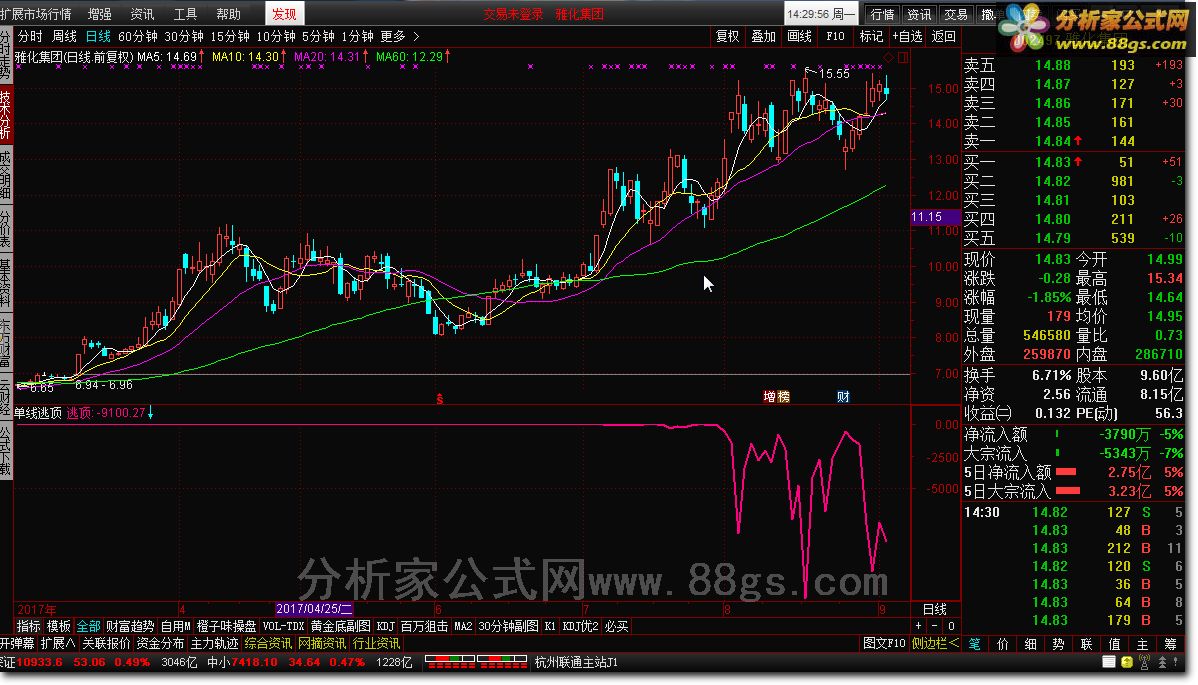Switch to 15分钟 period
Screen dimensions: 1198x685
coord(230,36)
